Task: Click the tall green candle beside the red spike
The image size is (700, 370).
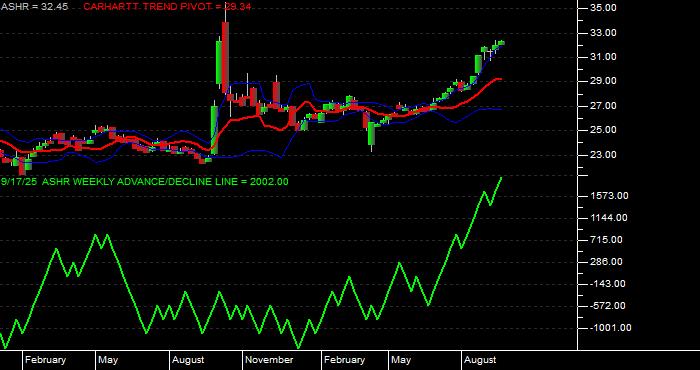Action: 219,62
